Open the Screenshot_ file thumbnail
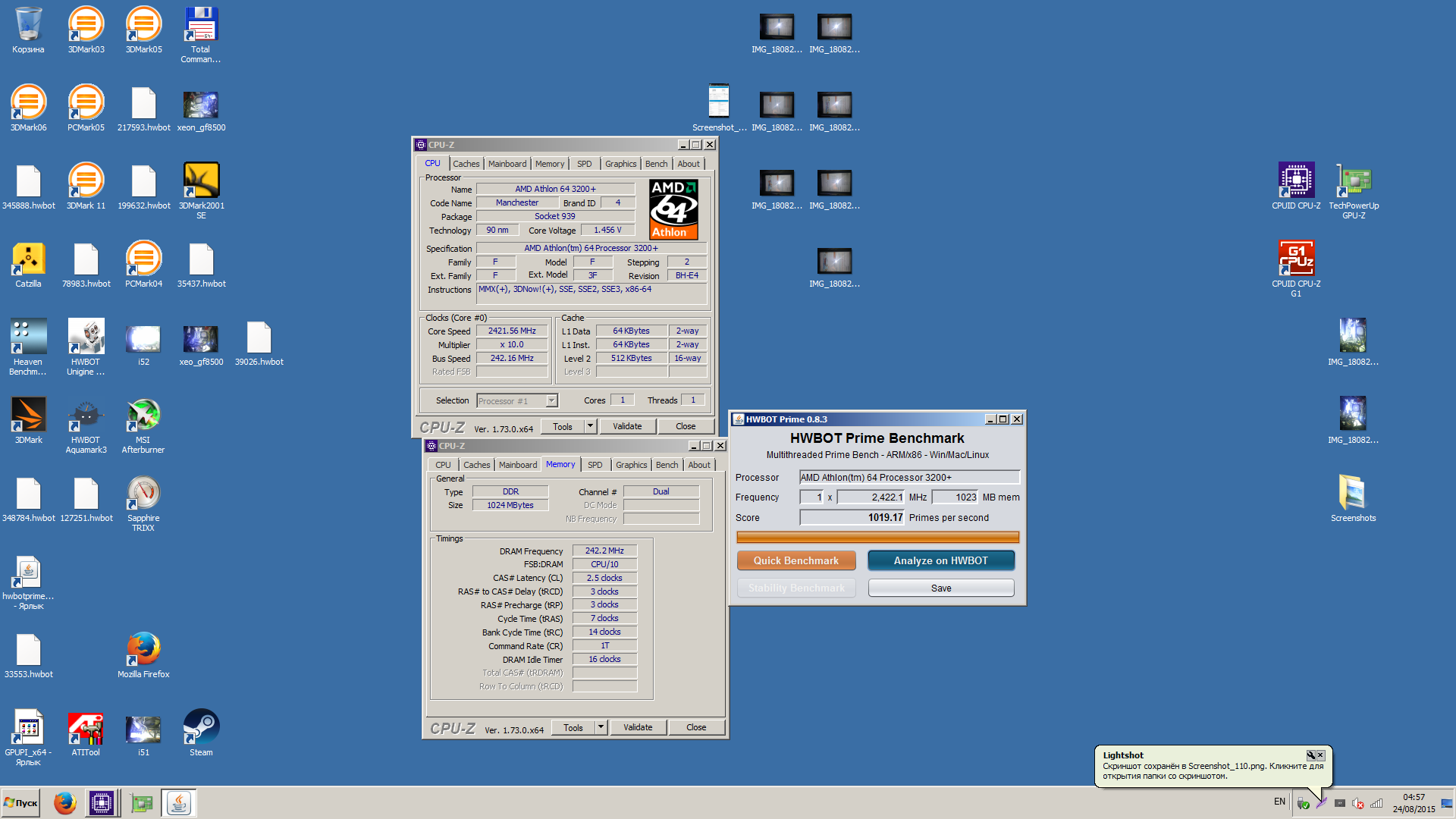 pos(719,108)
